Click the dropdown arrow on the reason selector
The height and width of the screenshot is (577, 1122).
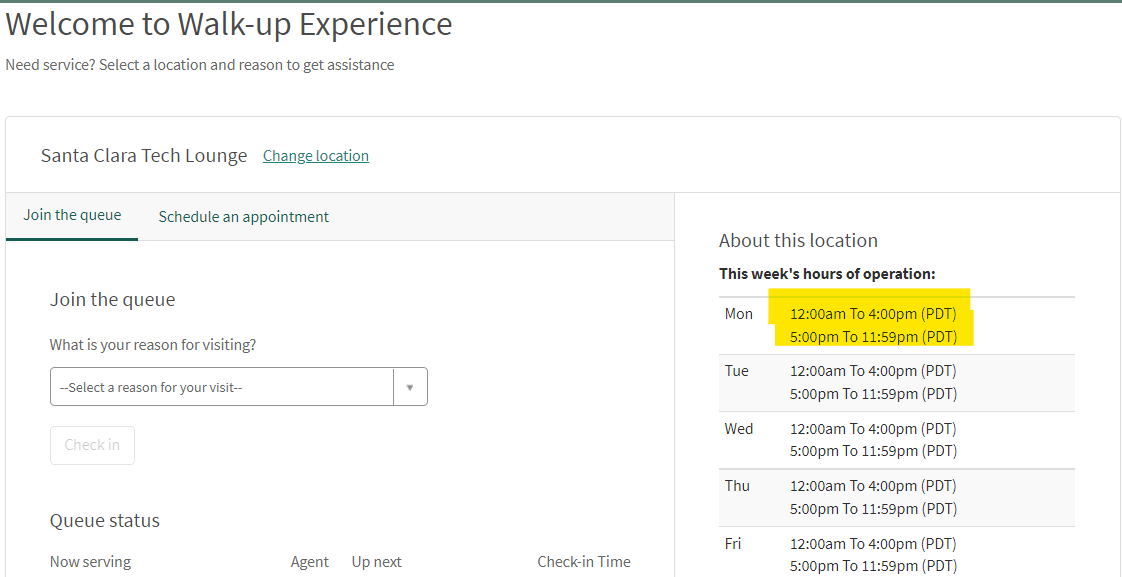click(411, 386)
